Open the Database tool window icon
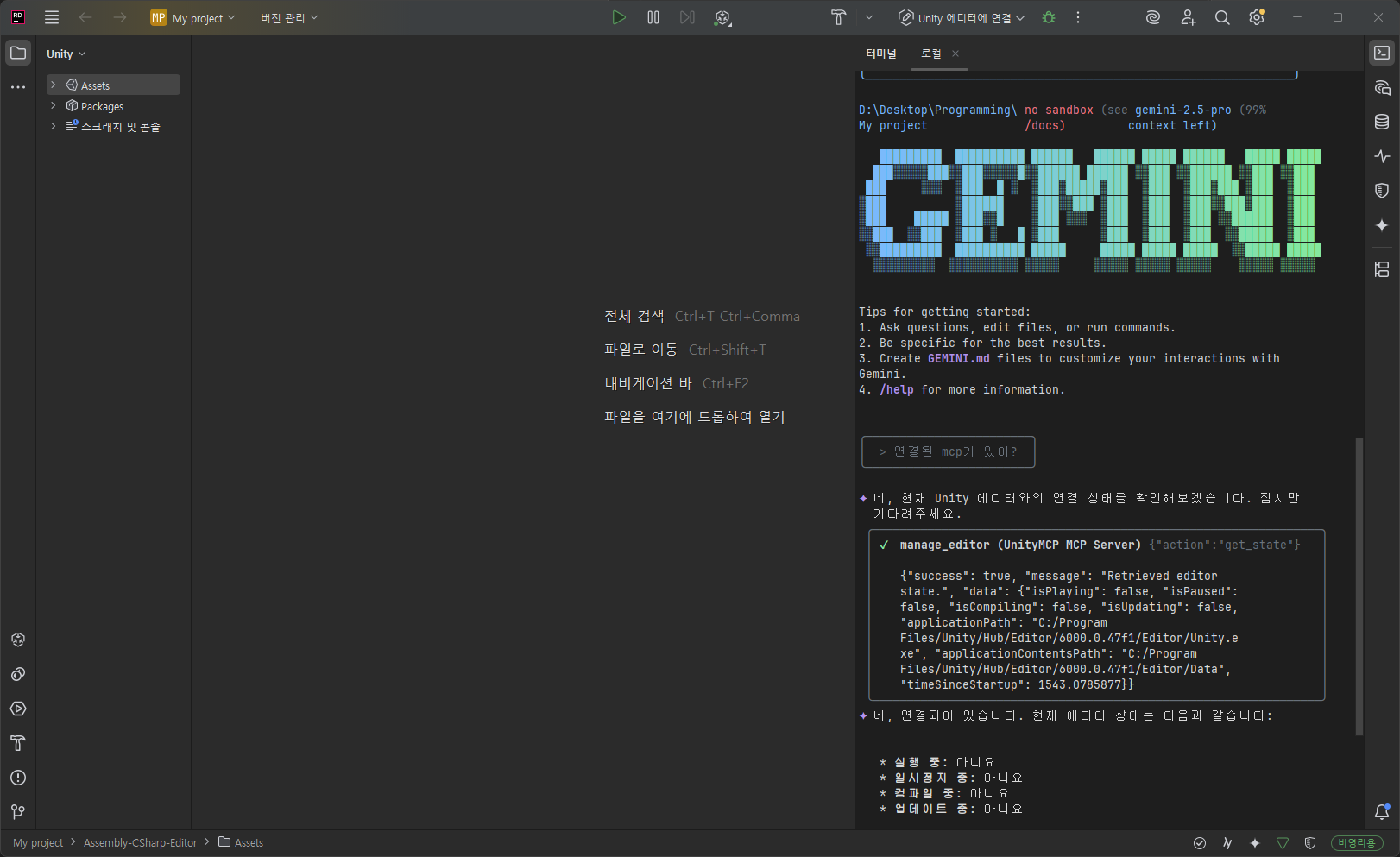Image resolution: width=1400 pixels, height=857 pixels. pyautogui.click(x=1382, y=122)
